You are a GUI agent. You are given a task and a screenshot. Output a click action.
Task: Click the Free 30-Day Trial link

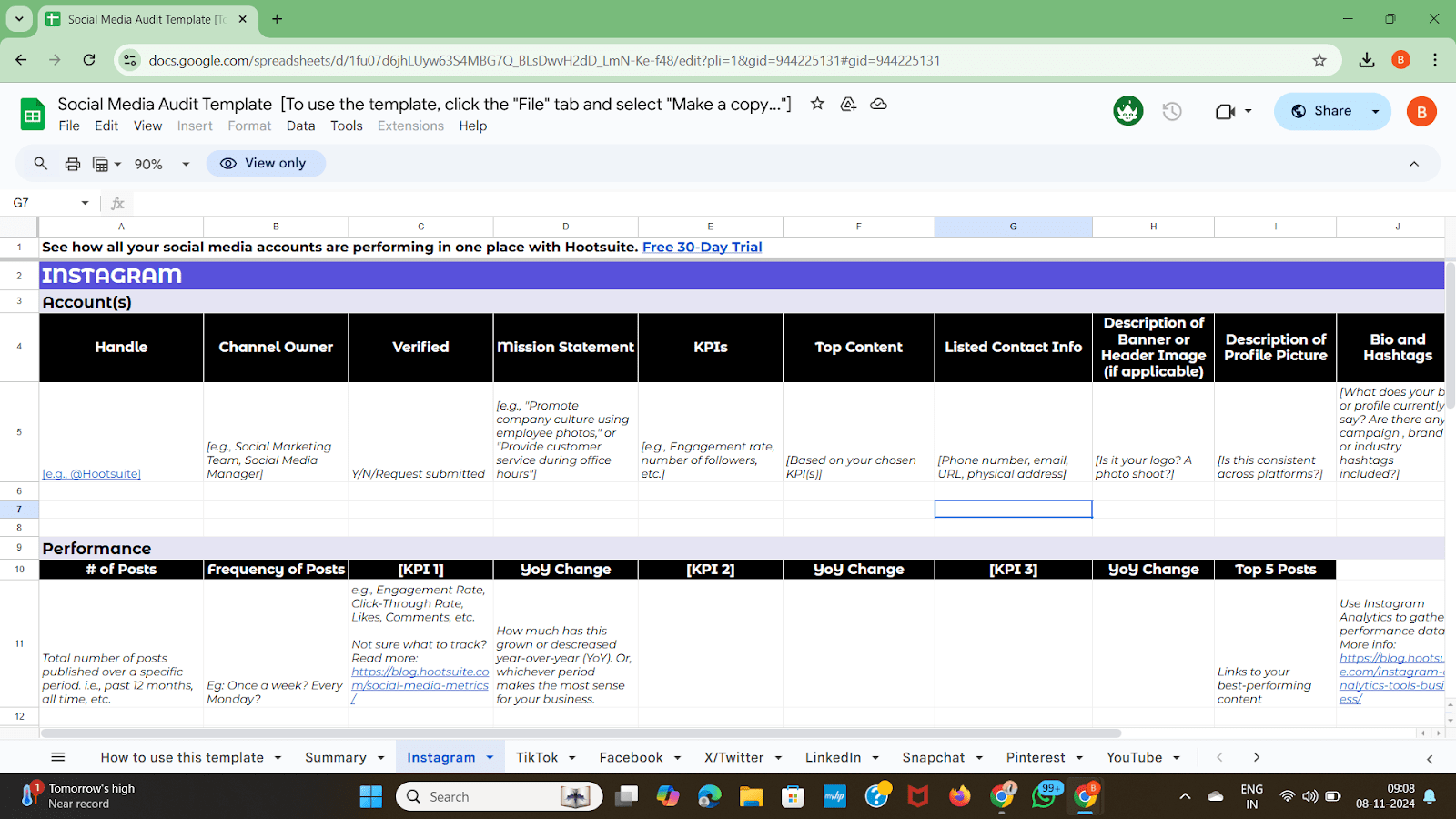pos(702,247)
